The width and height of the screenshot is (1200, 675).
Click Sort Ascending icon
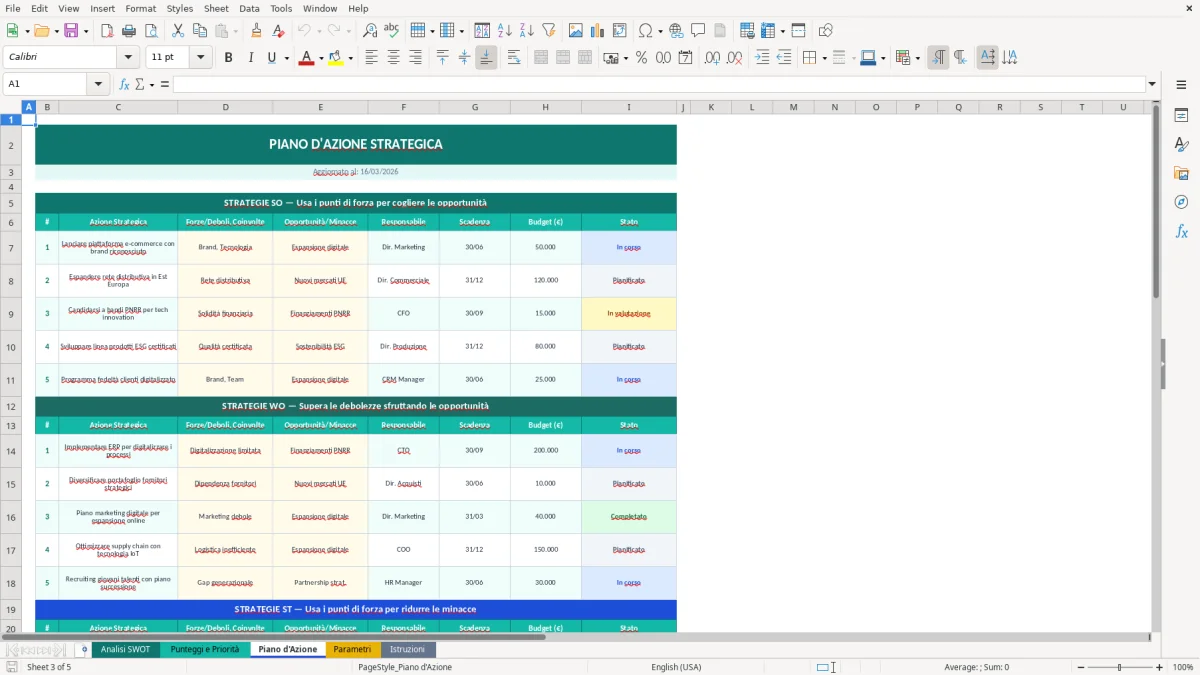tap(505, 31)
